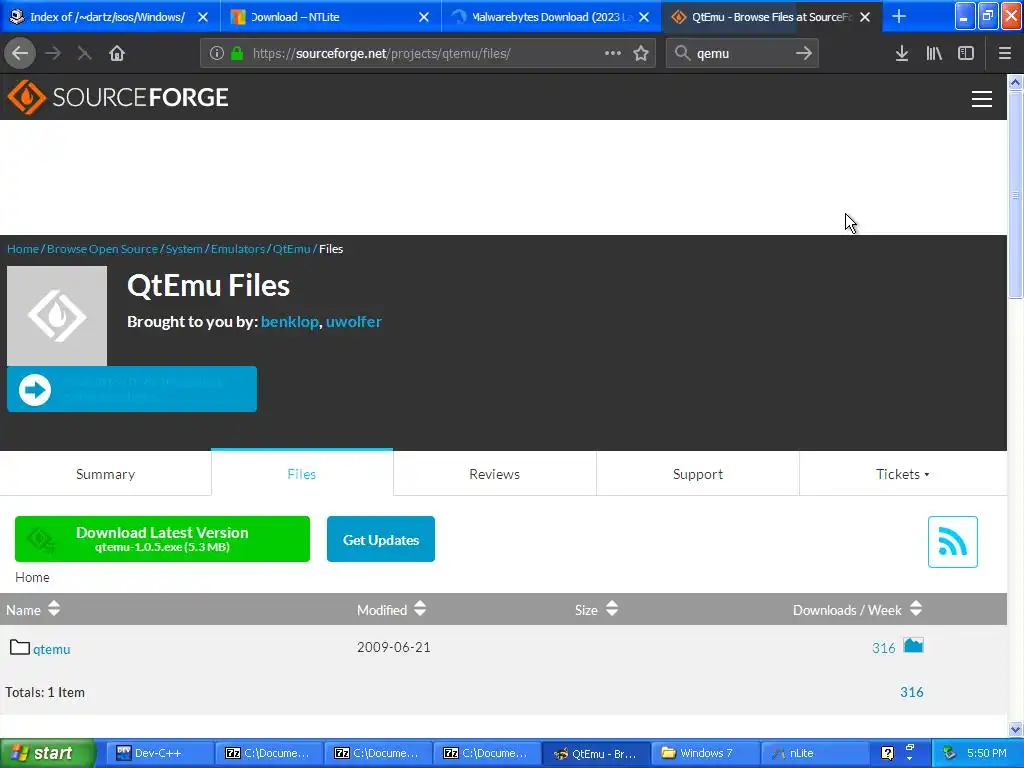
Task: Close the Malwarebytes browser tab
Action: pos(644,17)
